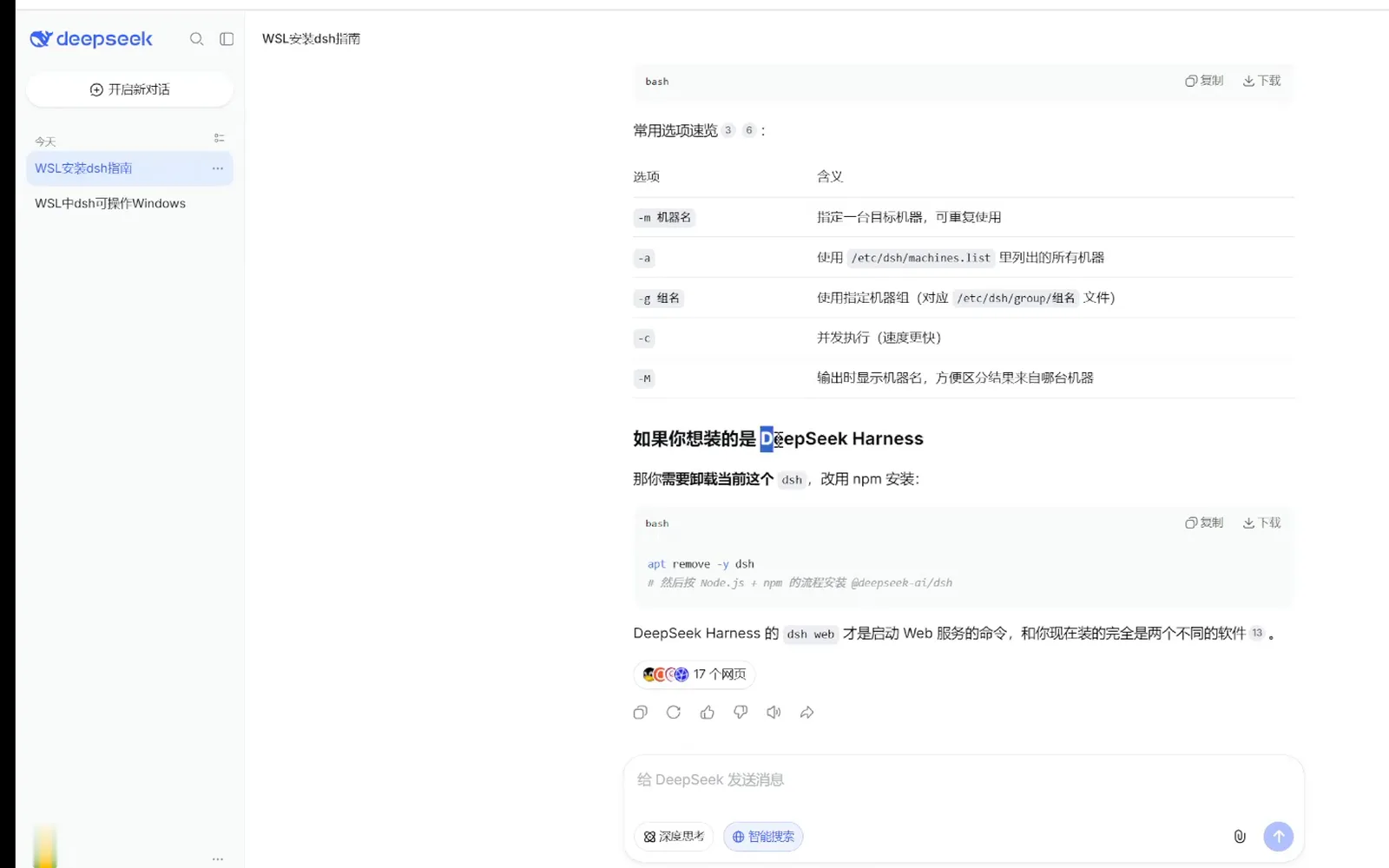Image resolution: width=1389 pixels, height=868 pixels.
Task: Focus the 给 DeepSeek 发送消息 input
Action: pyautogui.click(x=964, y=780)
